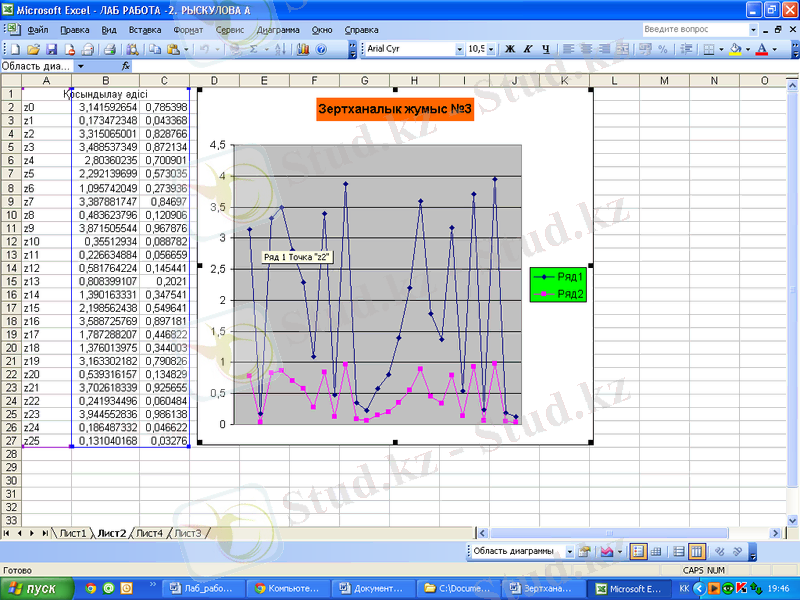This screenshot has height=600, width=800.
Task: Click the пуск Start button
Action: click(x=34, y=589)
